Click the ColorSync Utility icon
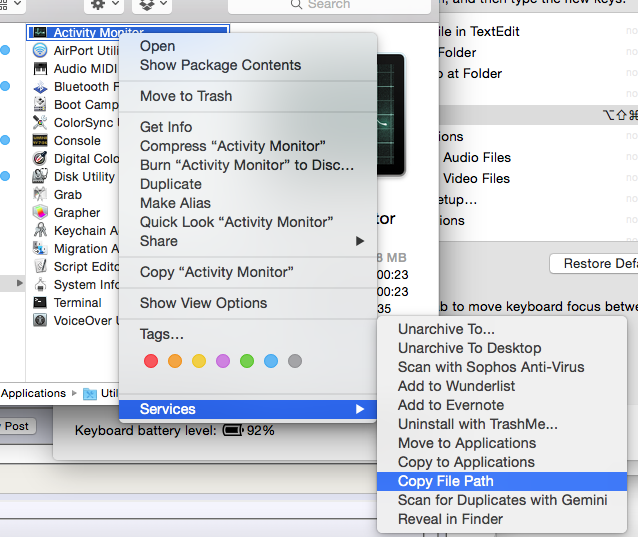The height and width of the screenshot is (537, 638). [x=40, y=122]
